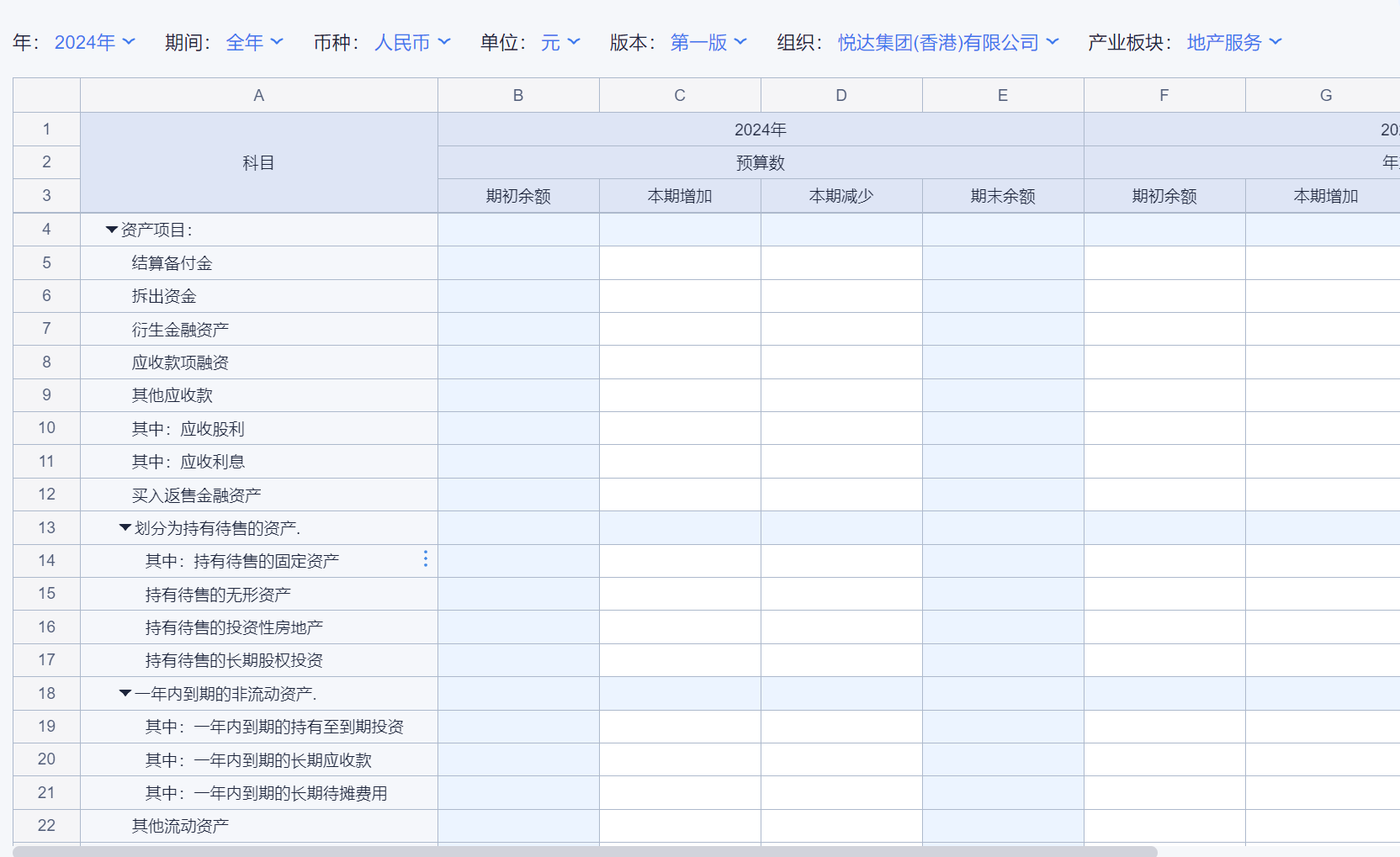Select column B header

[518, 95]
